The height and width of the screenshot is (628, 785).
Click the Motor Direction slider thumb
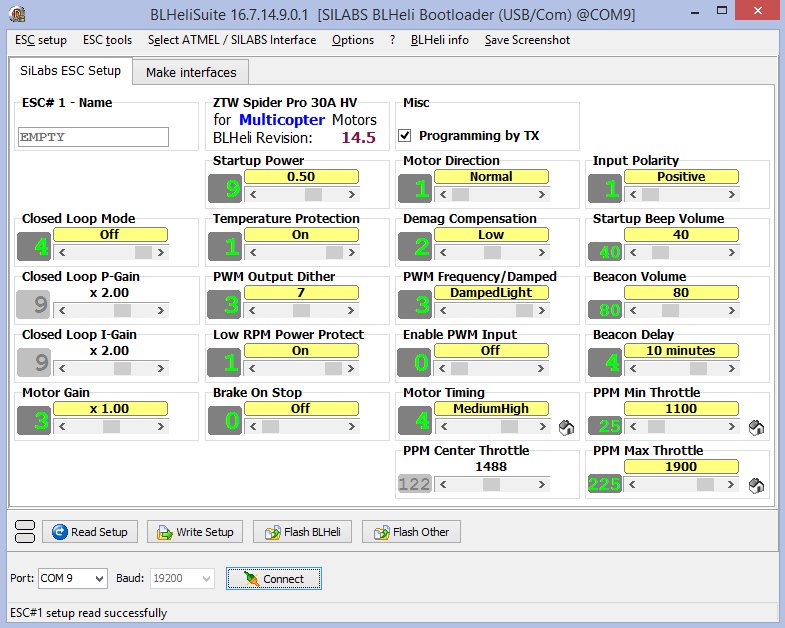[x=461, y=194]
